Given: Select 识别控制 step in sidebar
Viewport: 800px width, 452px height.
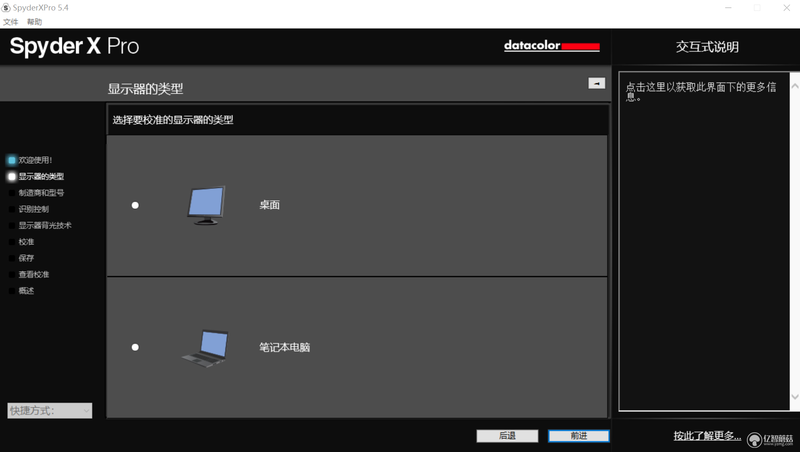Looking at the screenshot, I should (x=34, y=209).
